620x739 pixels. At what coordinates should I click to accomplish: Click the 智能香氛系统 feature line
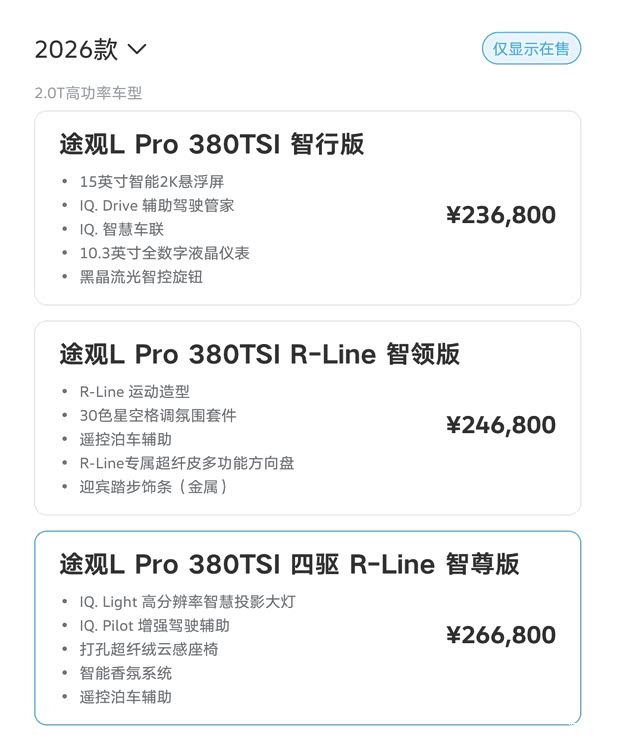coord(125,673)
